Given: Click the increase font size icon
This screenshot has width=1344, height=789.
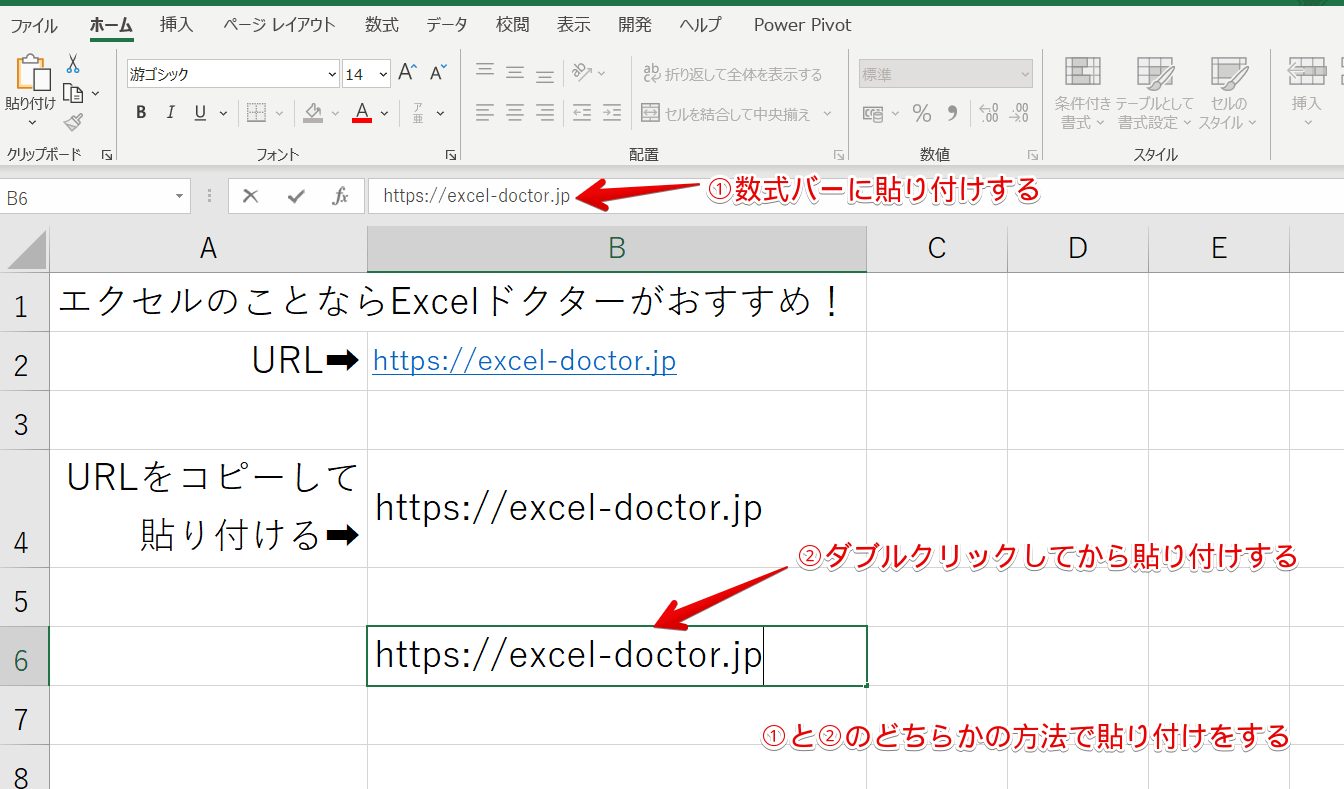Looking at the screenshot, I should click(x=407, y=73).
